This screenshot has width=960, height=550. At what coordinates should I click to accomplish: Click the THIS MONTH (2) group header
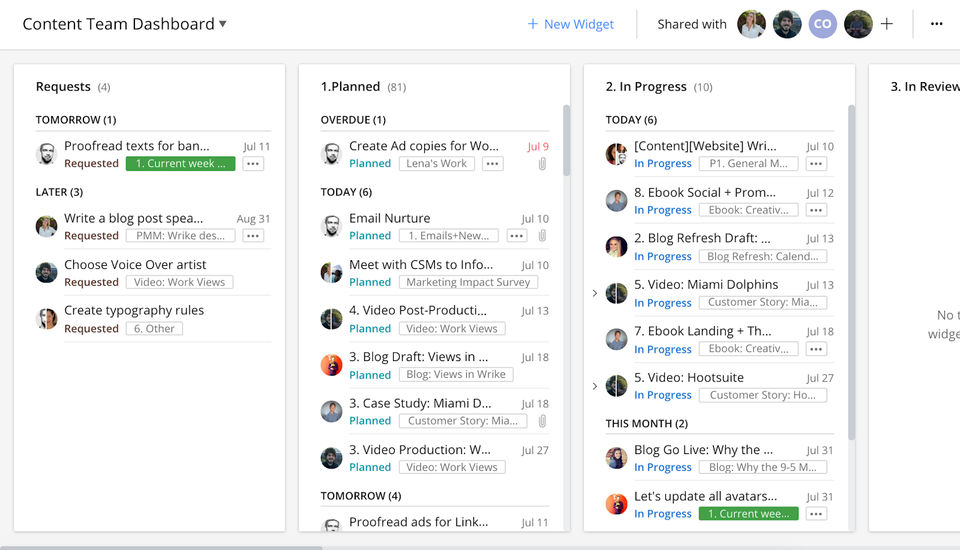click(647, 424)
